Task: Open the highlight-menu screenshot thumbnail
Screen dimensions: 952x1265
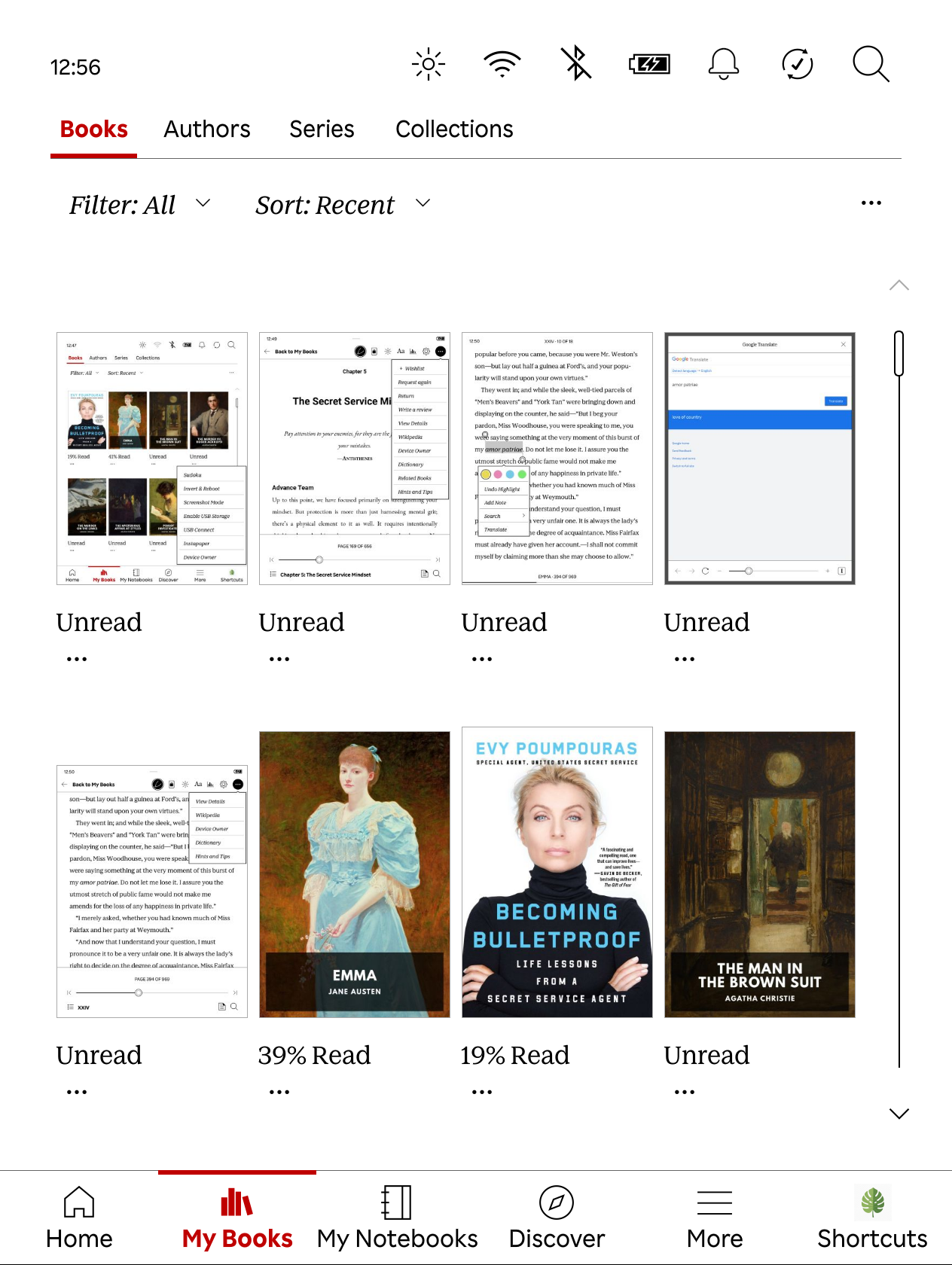Action: point(557,459)
